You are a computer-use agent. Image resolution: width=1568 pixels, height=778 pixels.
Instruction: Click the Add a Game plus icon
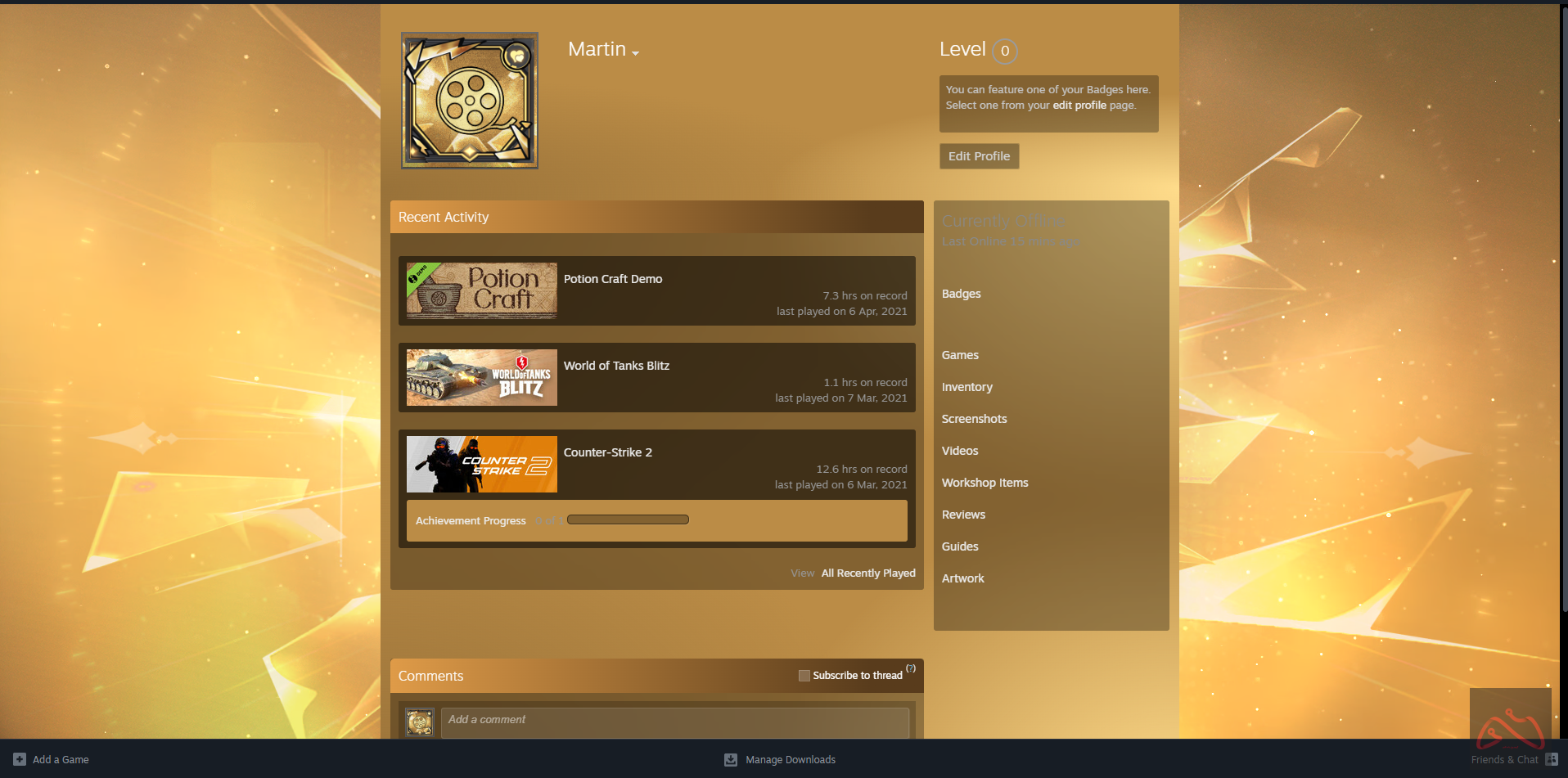point(20,759)
